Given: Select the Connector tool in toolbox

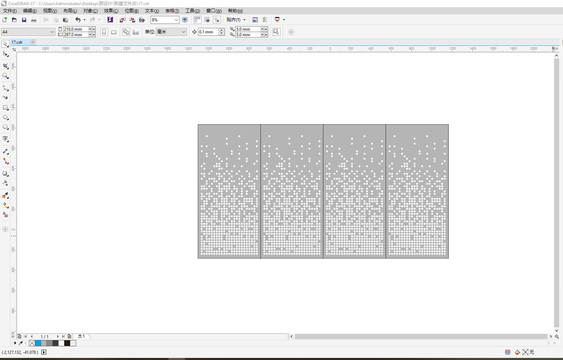Looking at the screenshot, I should pos(5,162).
